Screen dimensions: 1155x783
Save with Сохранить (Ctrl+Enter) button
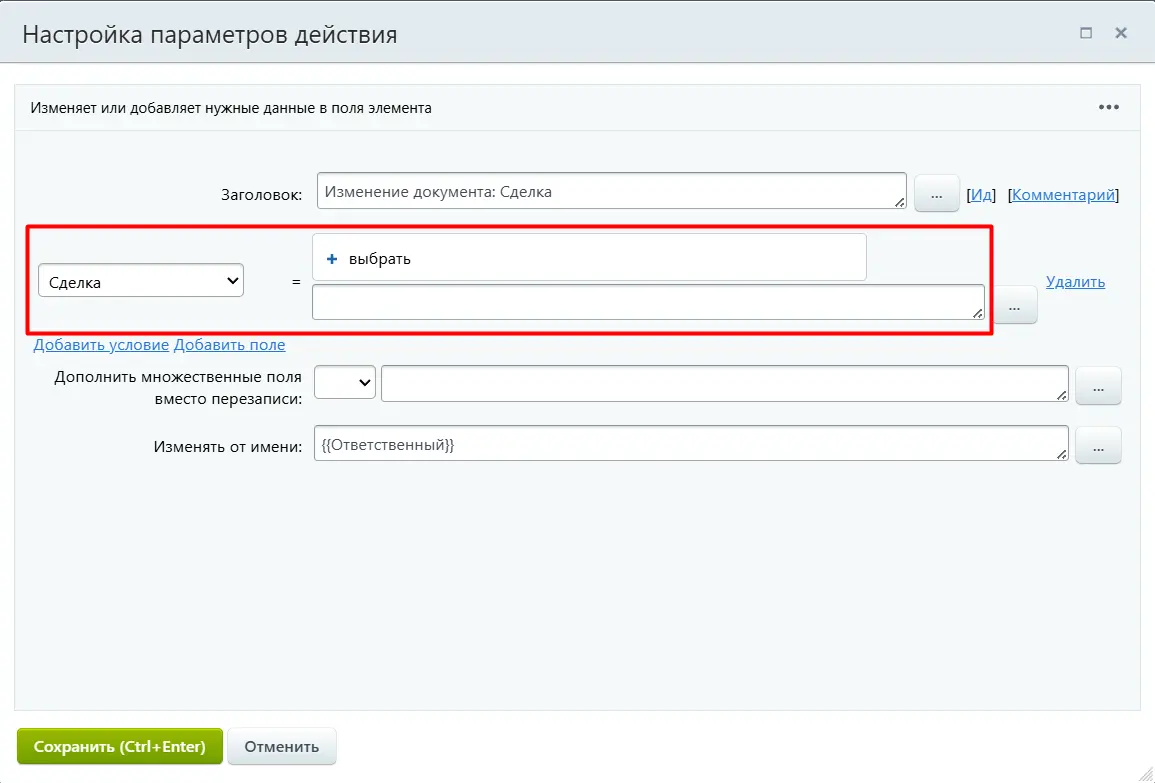[x=119, y=746]
